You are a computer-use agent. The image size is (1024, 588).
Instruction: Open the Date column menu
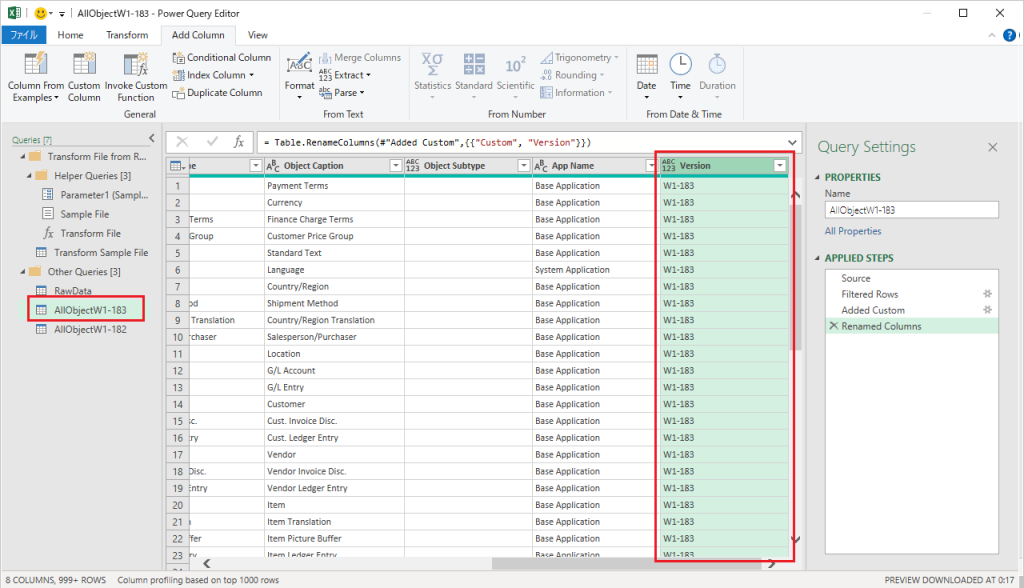coord(647,77)
